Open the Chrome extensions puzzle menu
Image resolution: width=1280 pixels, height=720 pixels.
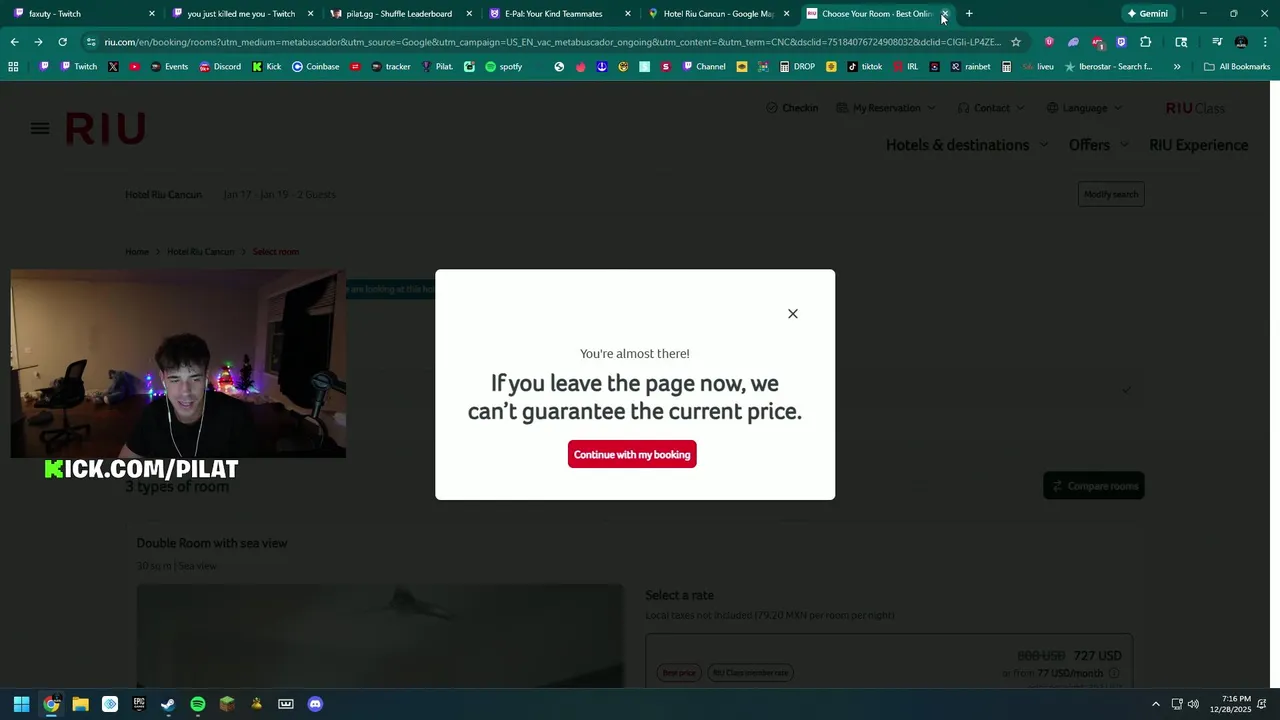click(x=1146, y=42)
